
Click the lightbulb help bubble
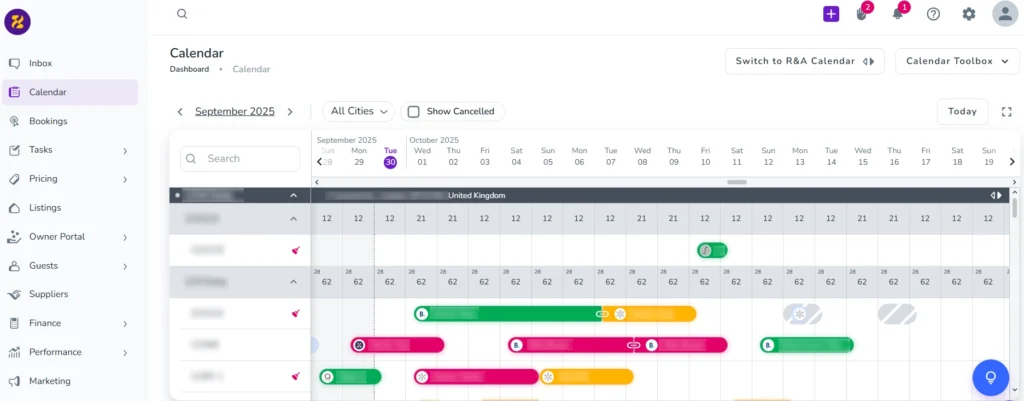coord(990,377)
